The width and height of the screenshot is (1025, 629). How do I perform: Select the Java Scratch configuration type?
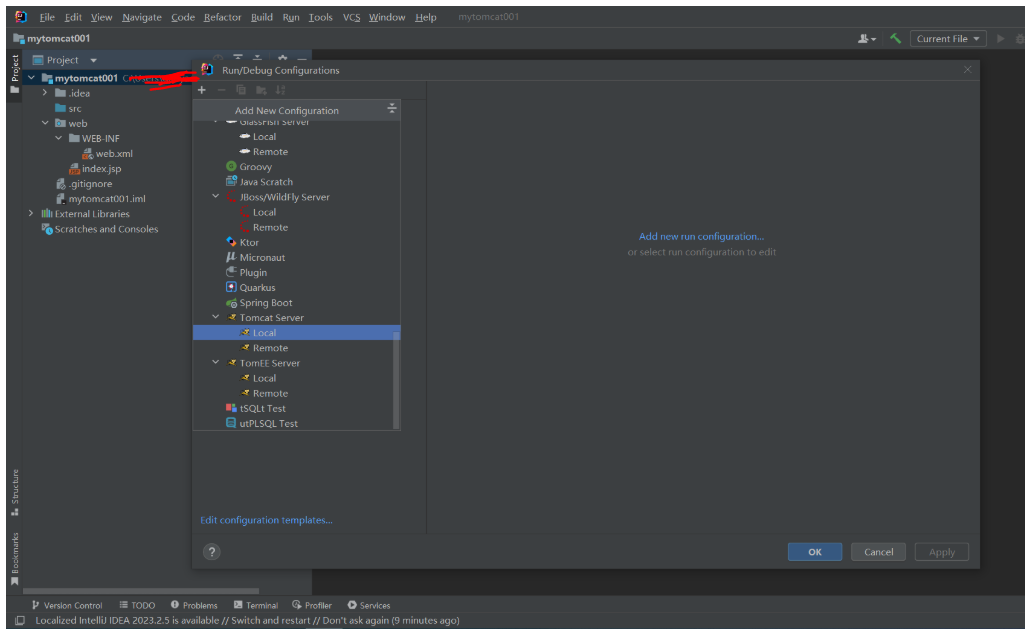point(265,182)
